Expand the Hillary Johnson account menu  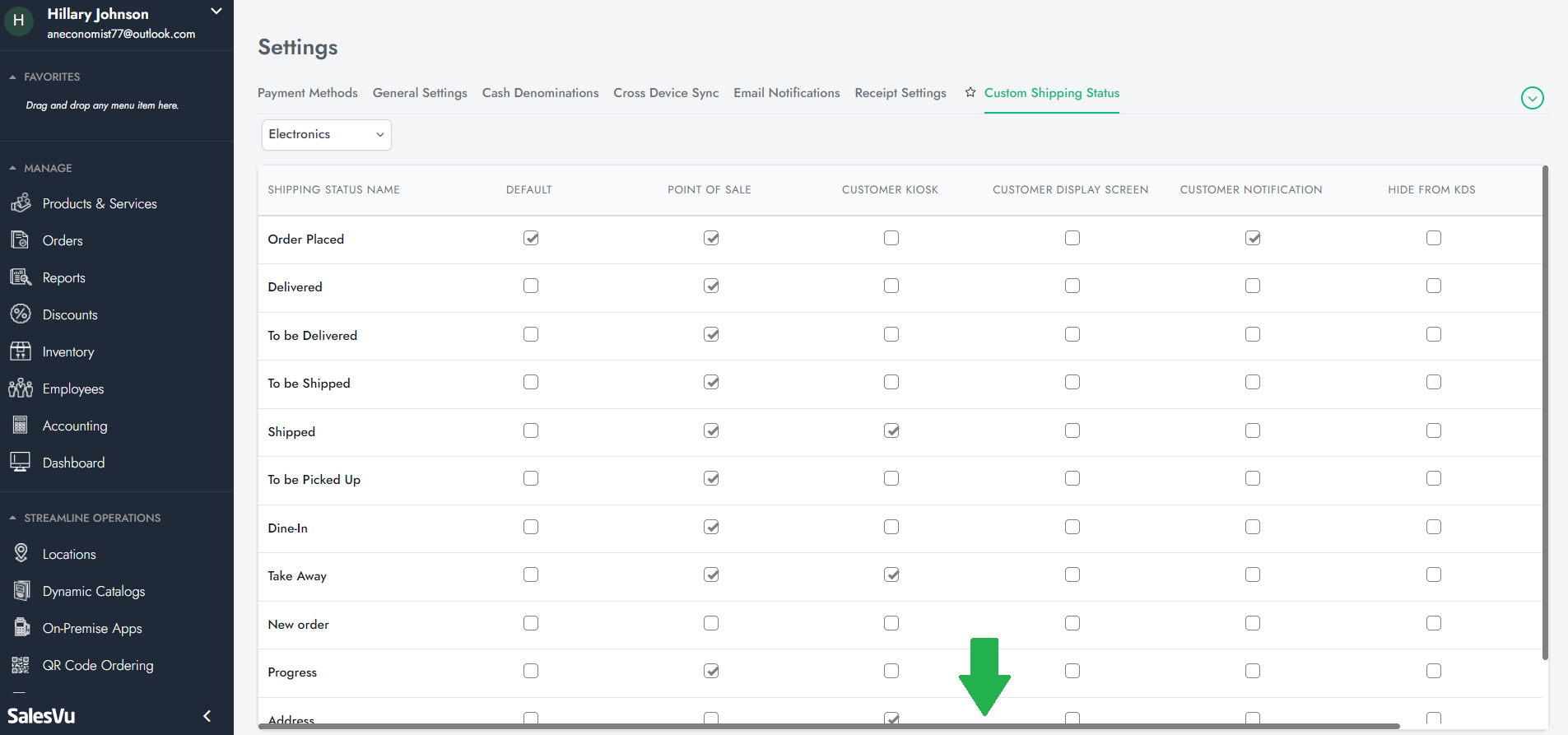click(216, 12)
